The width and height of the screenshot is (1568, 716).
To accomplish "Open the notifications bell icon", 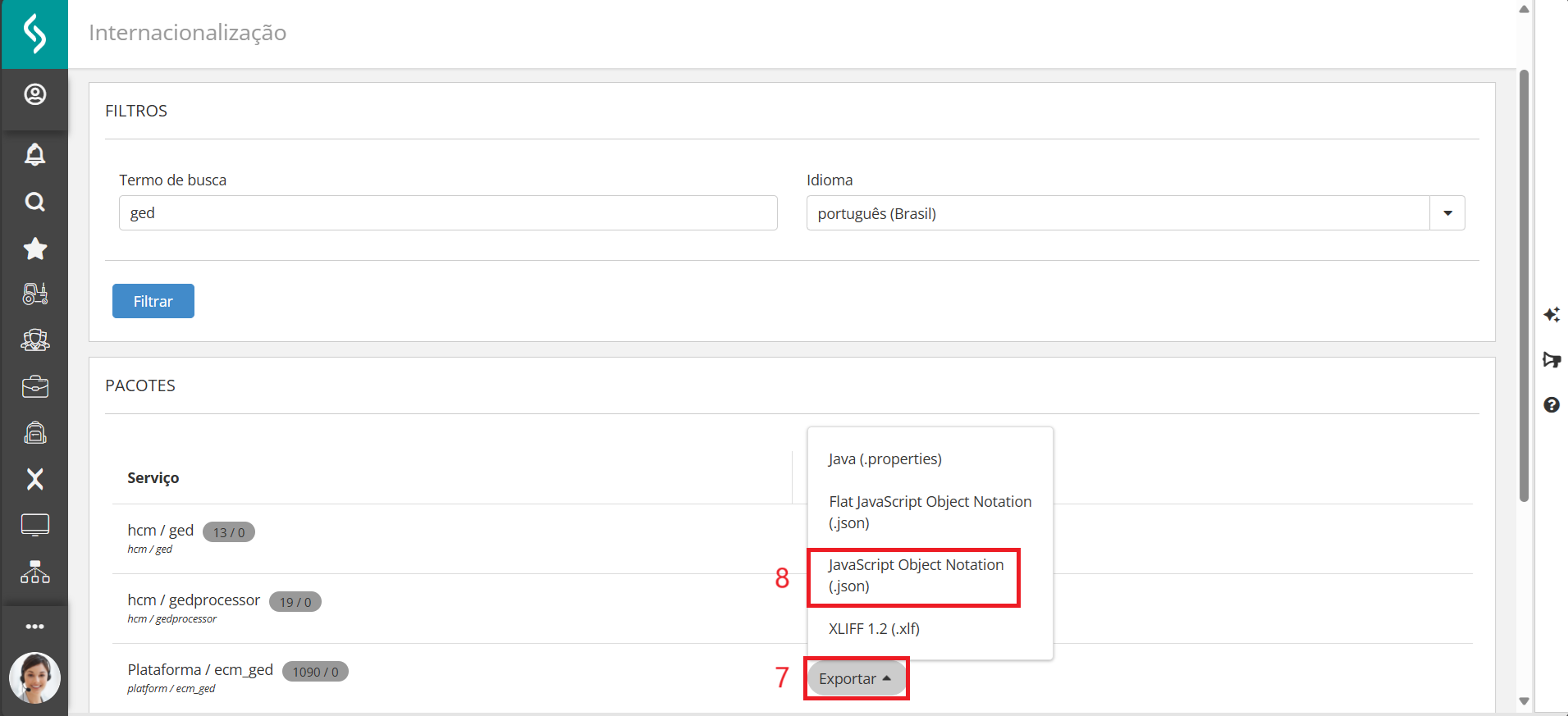I will pos(34,154).
